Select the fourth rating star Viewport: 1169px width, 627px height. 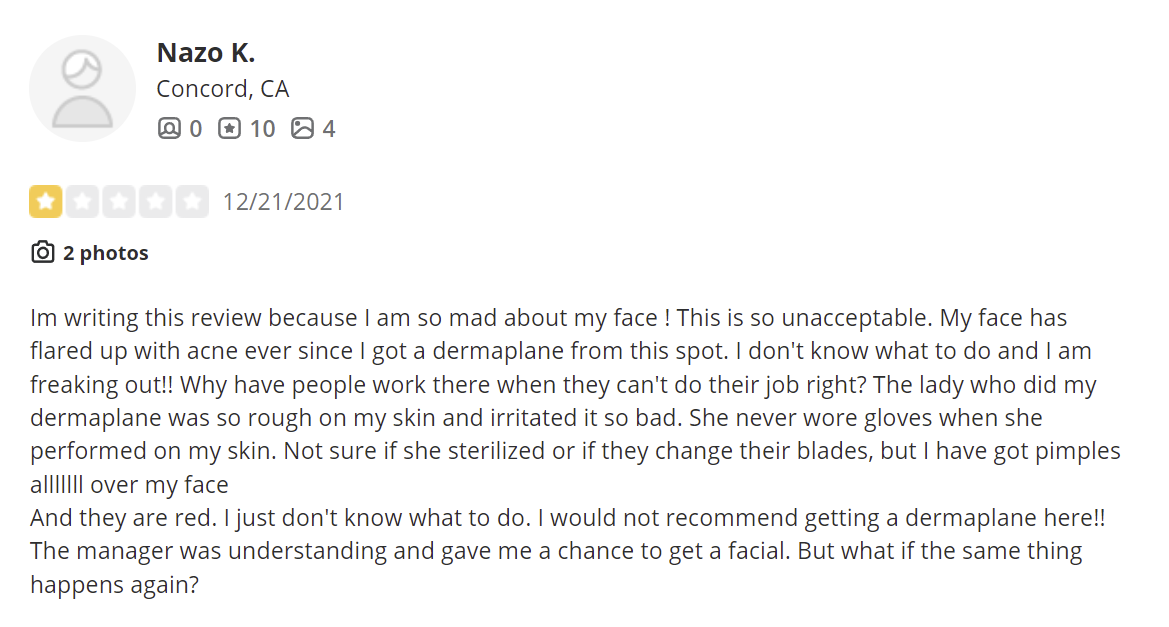coord(155,201)
